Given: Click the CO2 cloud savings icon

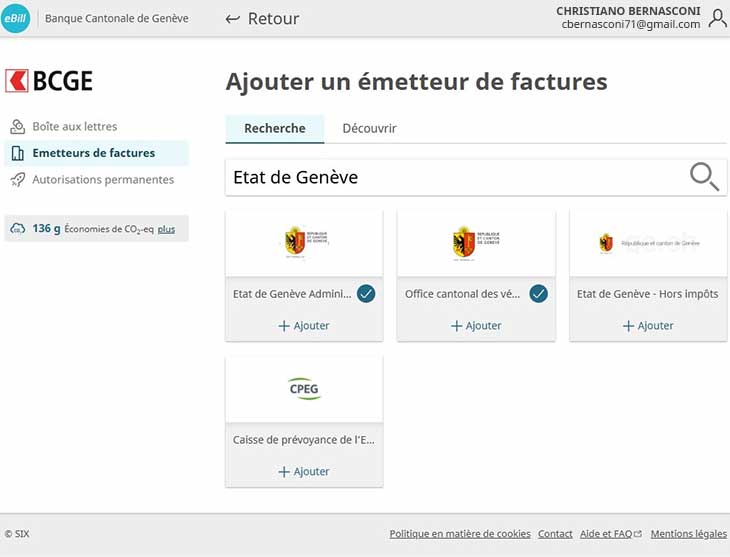Looking at the screenshot, I should click(x=18, y=229).
